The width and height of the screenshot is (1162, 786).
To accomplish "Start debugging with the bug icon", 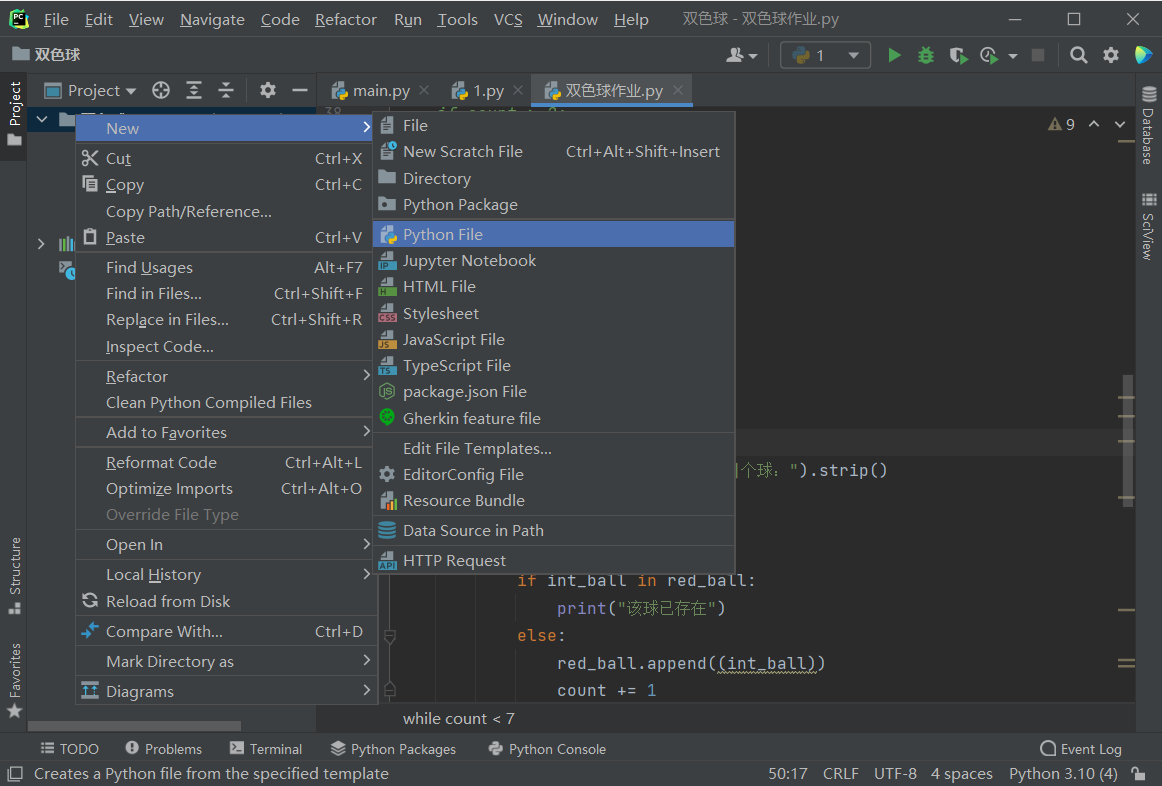I will pyautogui.click(x=926, y=55).
